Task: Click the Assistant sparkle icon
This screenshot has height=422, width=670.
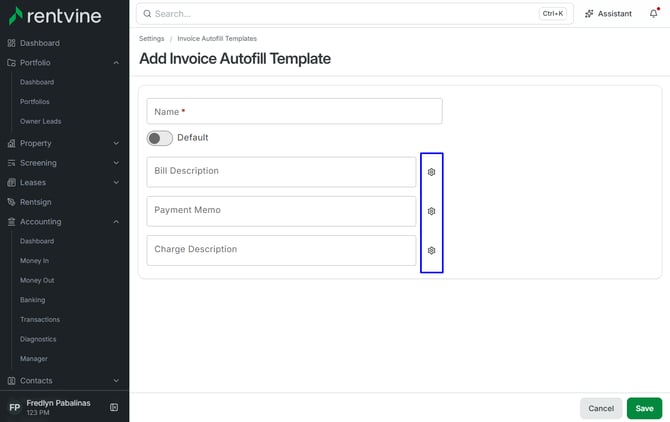Action: [x=589, y=14]
